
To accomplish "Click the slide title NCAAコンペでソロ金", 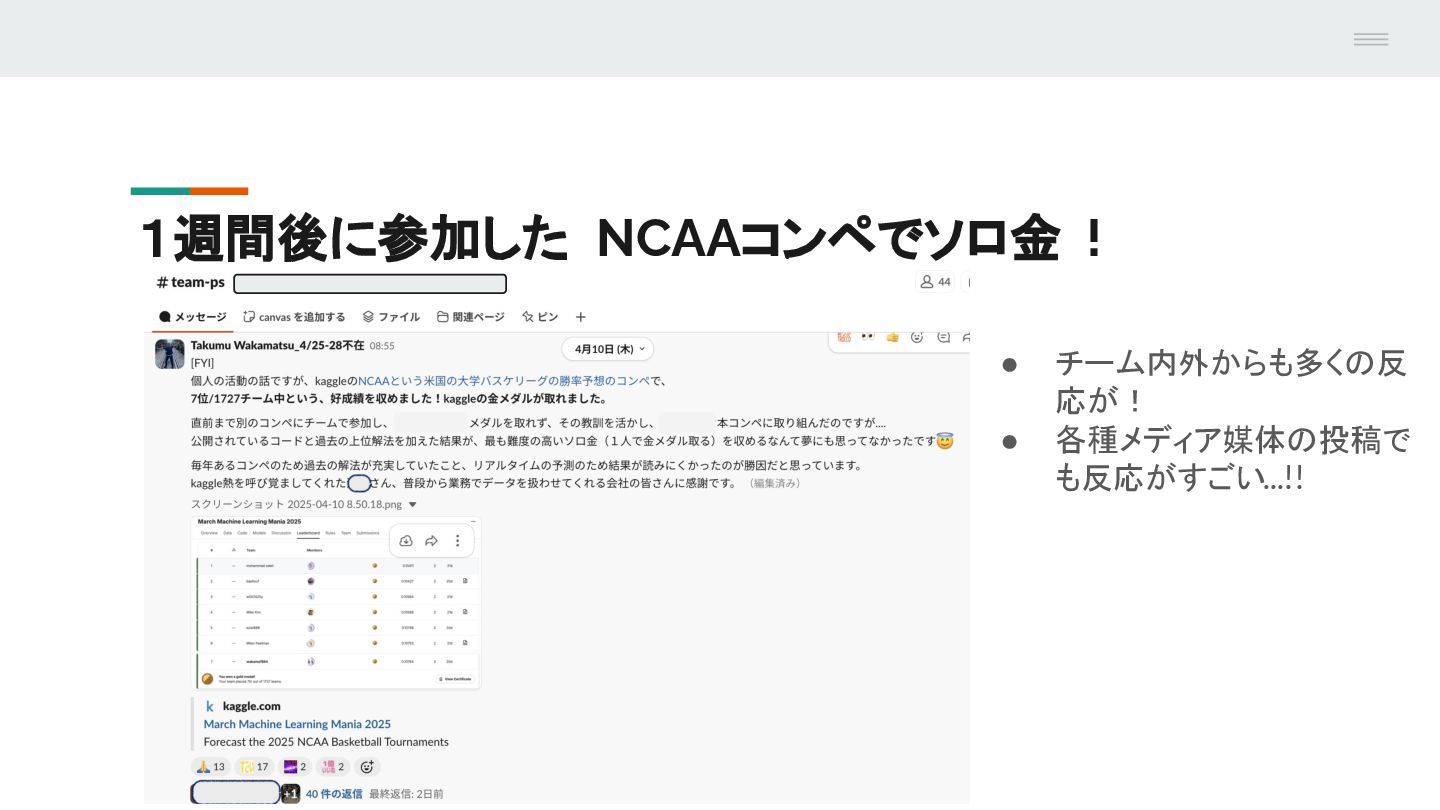I will point(826,239).
